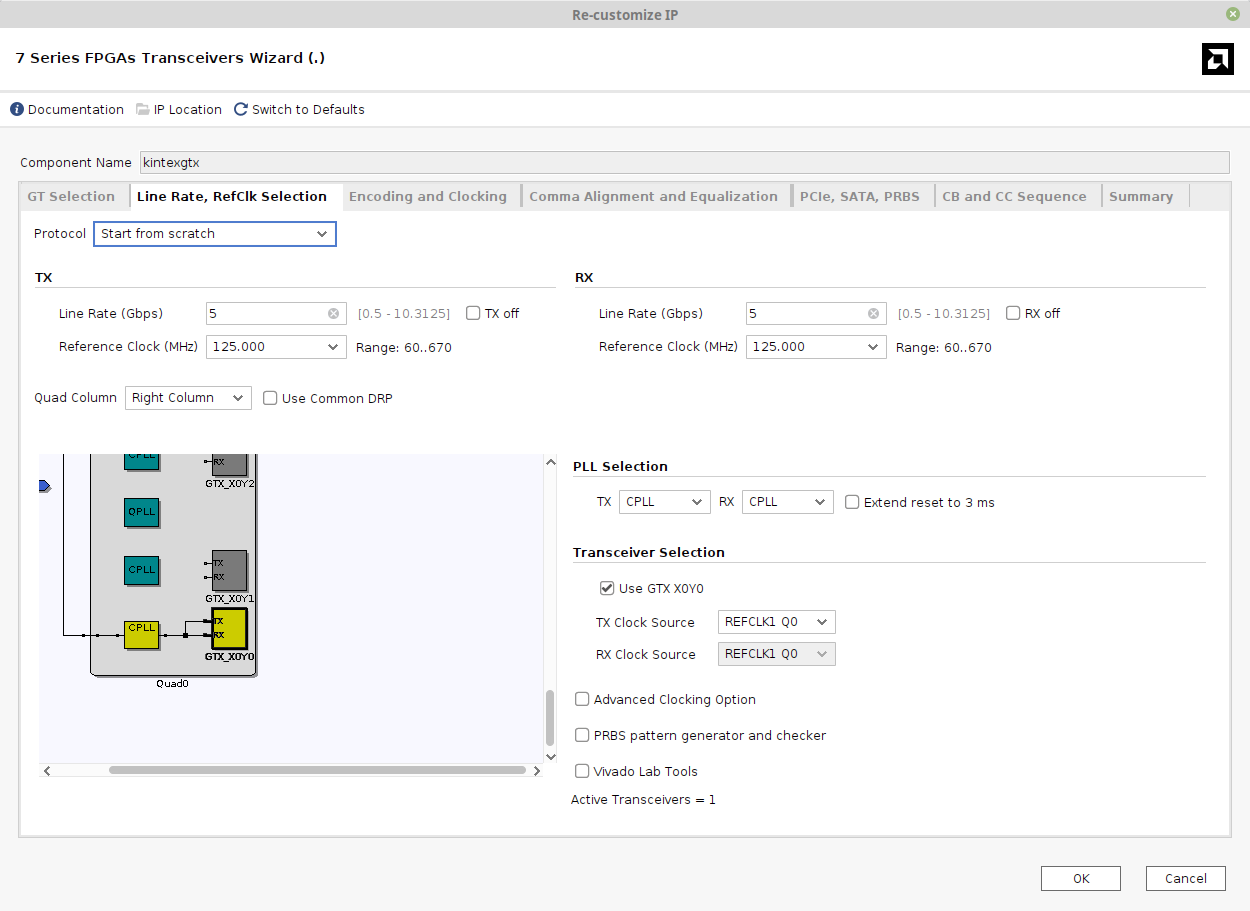Open the Protocol dropdown
Screen dimensions: 1250x911
click(322, 233)
